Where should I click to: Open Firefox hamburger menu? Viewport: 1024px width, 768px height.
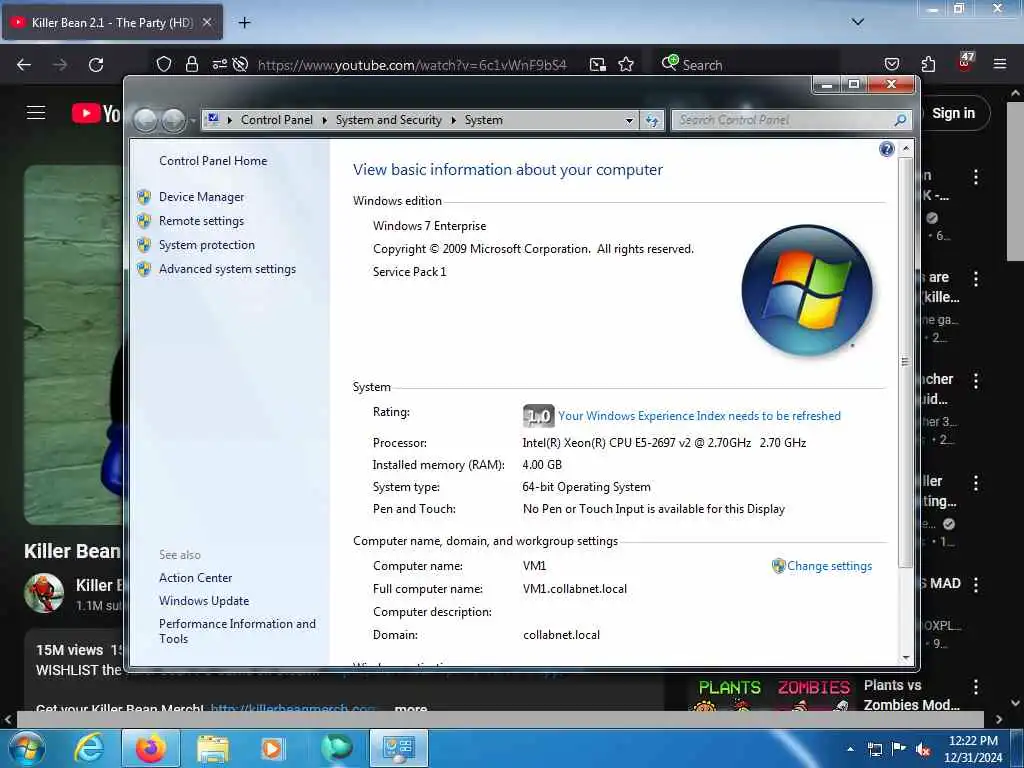(x=1000, y=64)
